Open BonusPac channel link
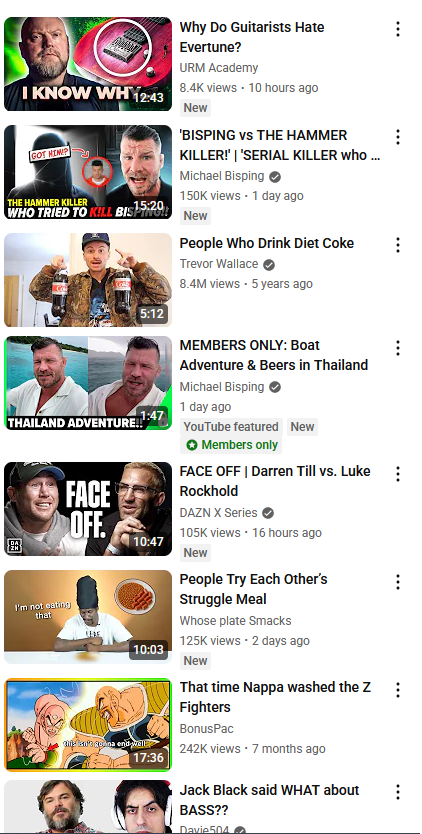 (206, 729)
